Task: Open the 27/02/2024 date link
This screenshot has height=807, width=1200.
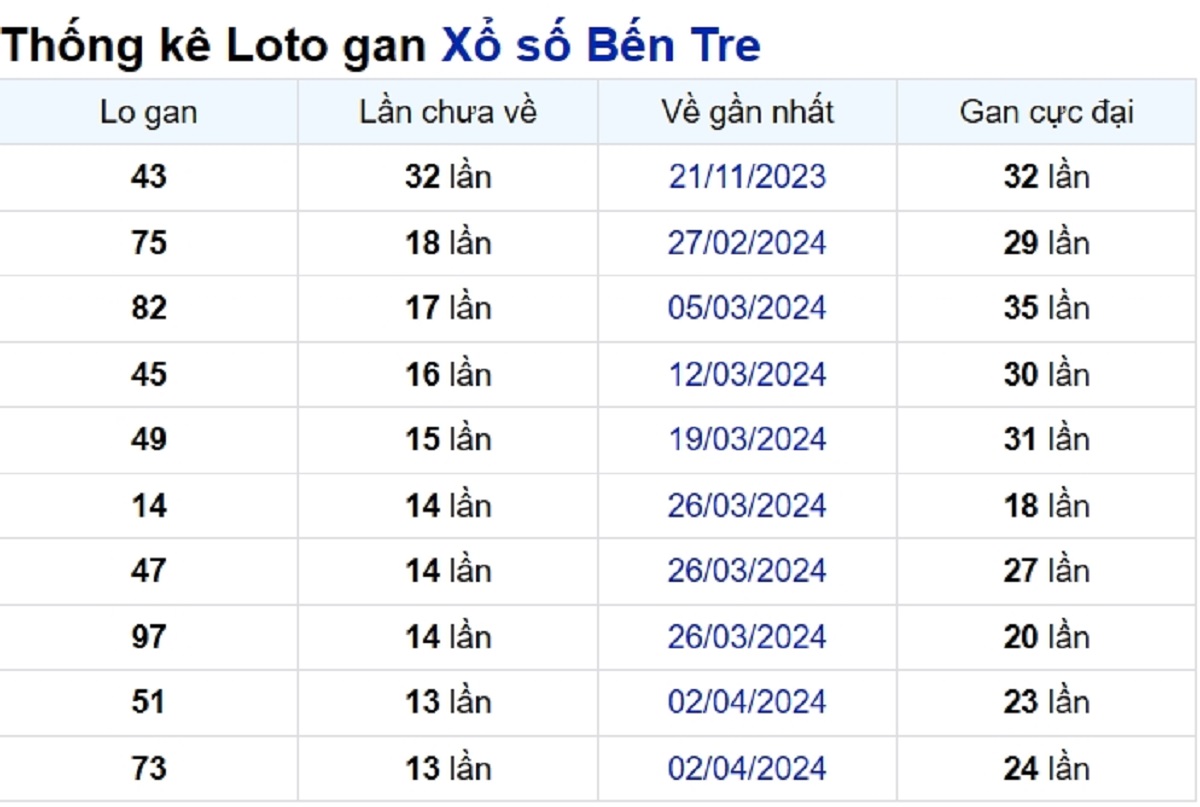Action: click(747, 243)
